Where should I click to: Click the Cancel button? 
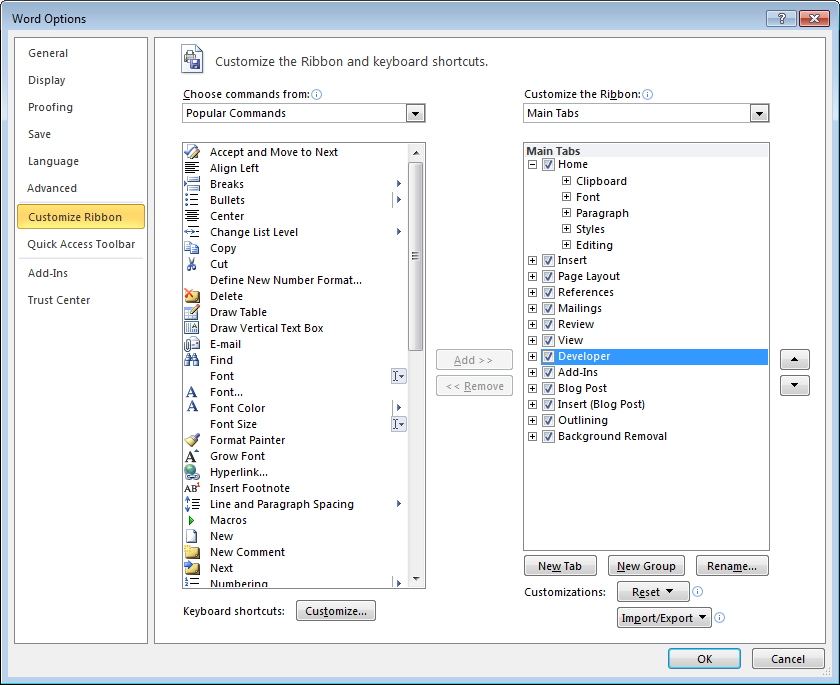(788, 659)
